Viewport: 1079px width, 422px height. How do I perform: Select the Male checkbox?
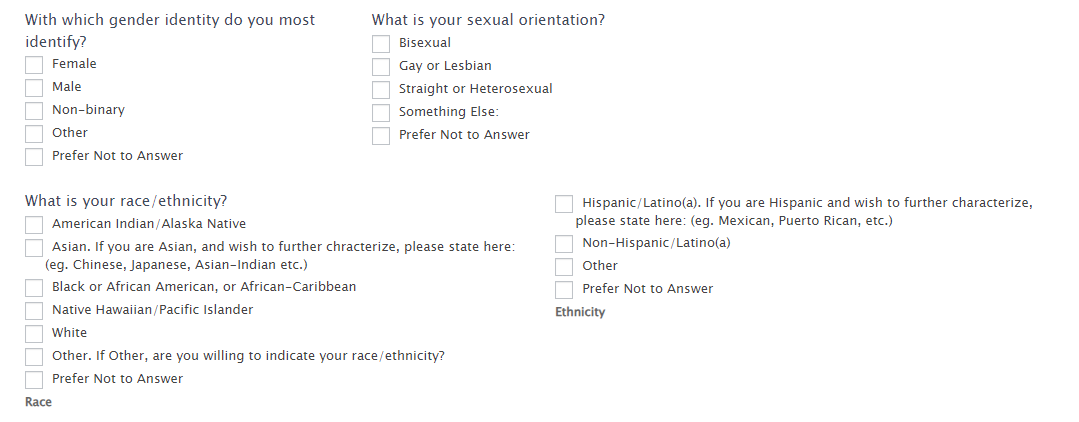click(34, 88)
